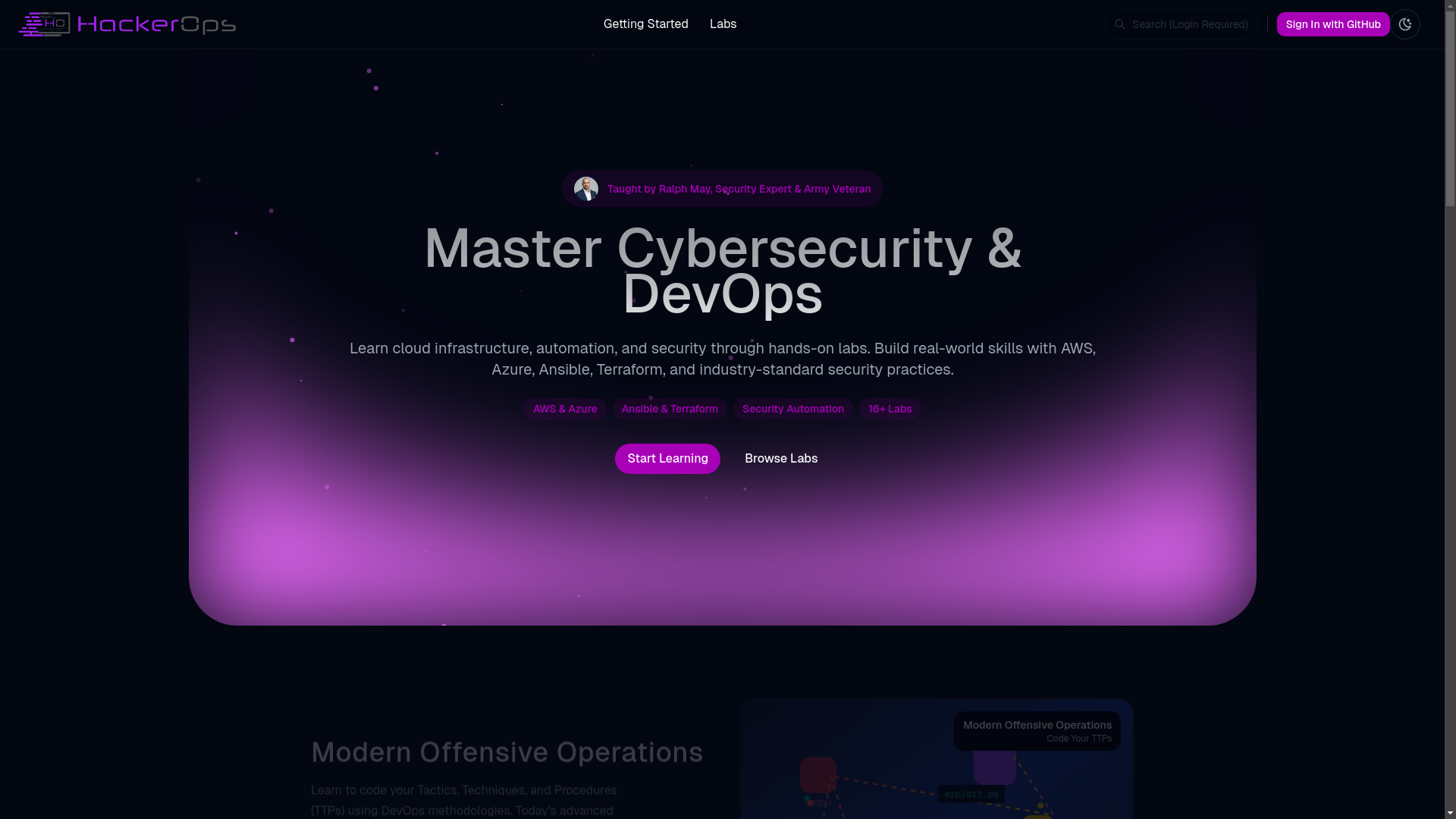Select the Security Automation tag
The width and height of the screenshot is (1456, 819).
point(793,409)
